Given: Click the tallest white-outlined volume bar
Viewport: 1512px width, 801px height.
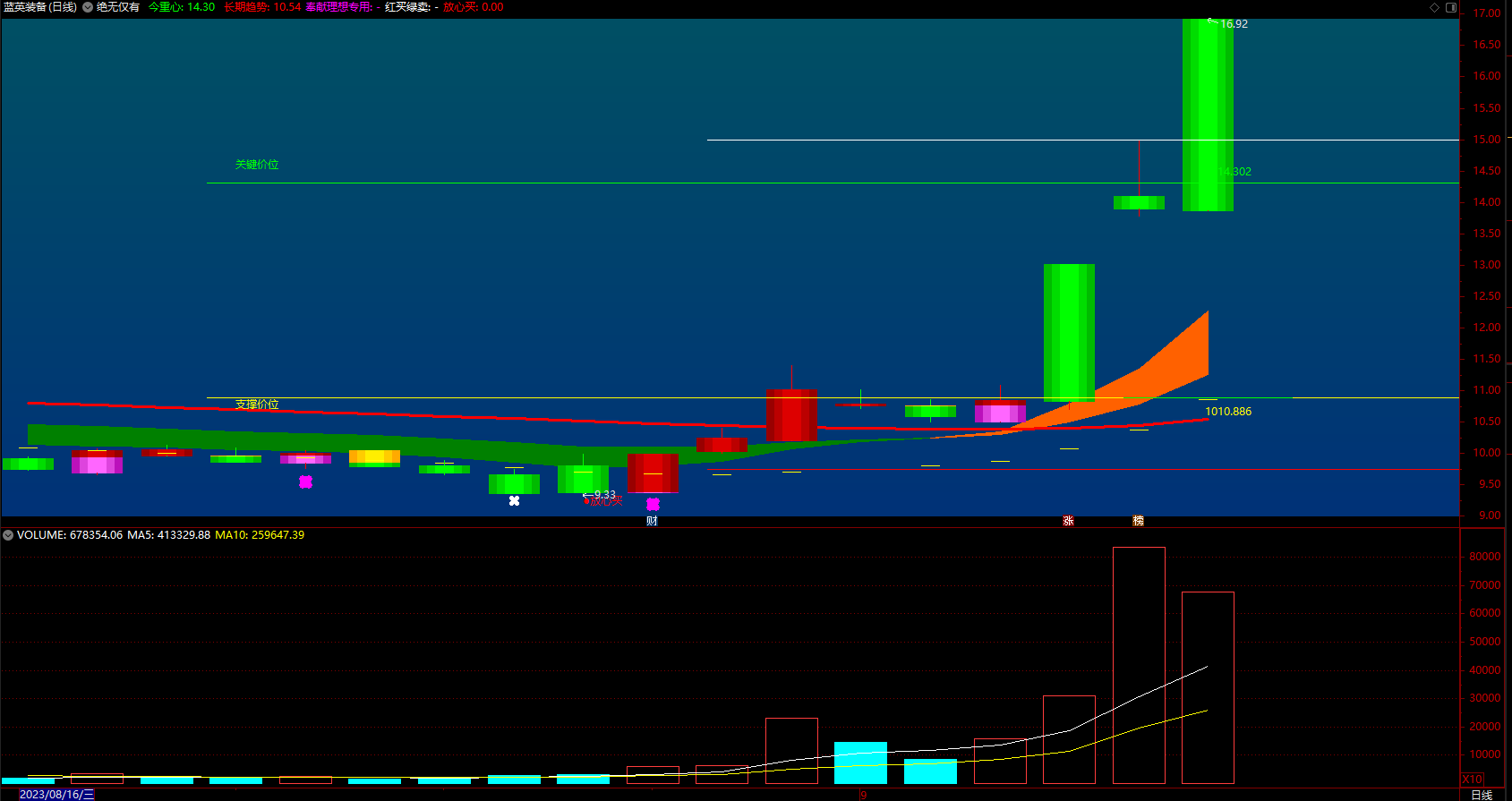Looking at the screenshot, I should coord(1139,665).
